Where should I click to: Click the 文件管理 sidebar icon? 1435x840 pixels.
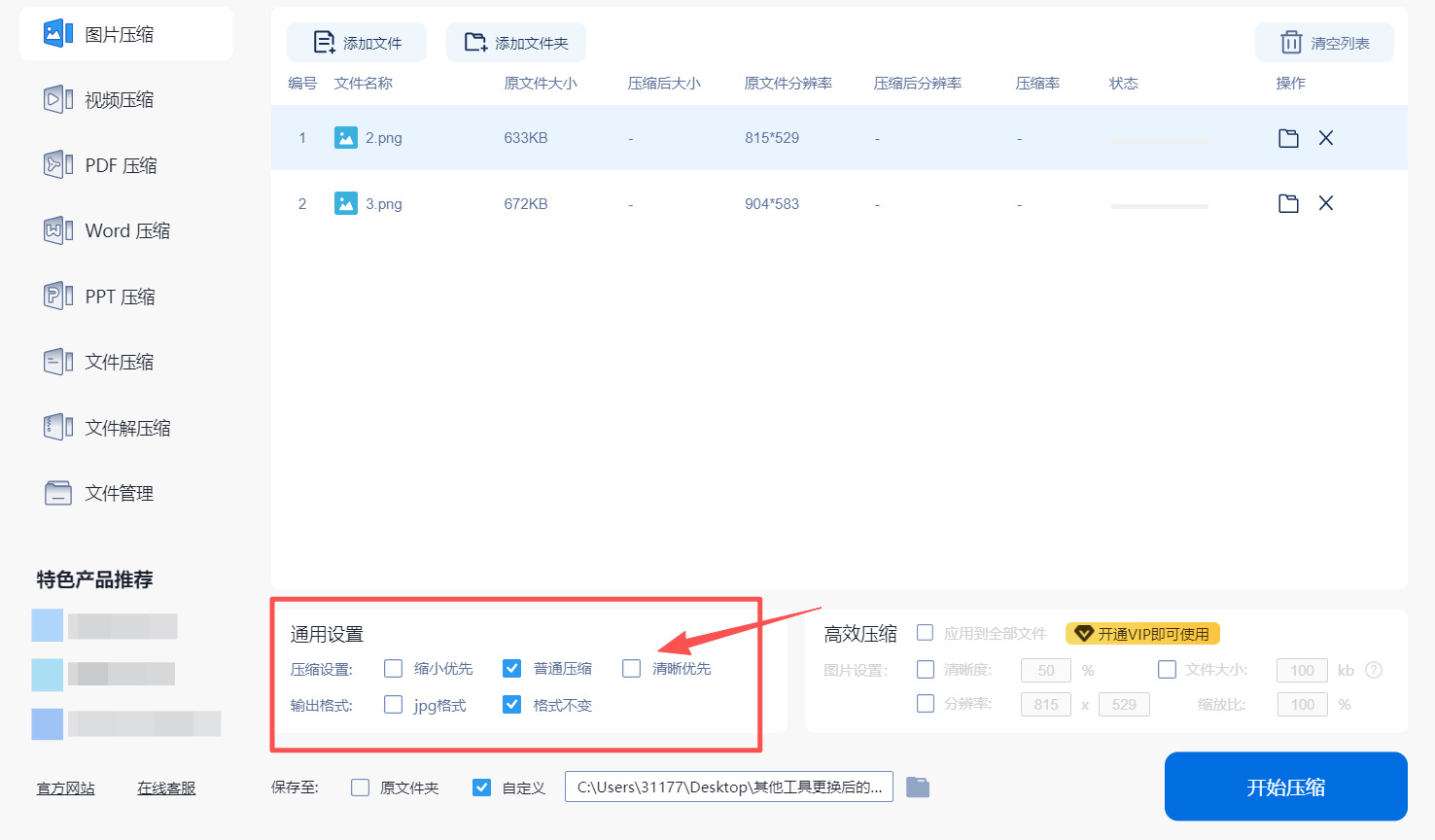point(58,493)
